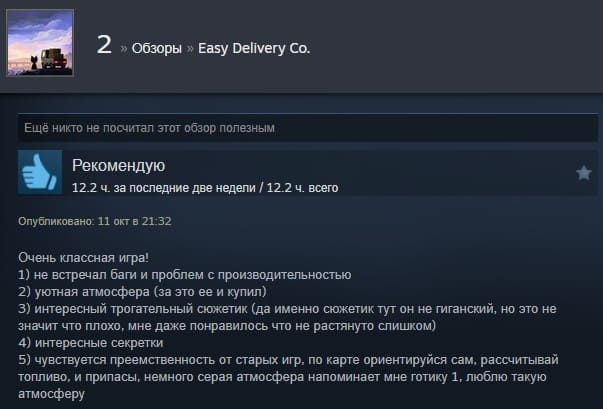Click review point 4 "интересные секретки"
This screenshot has height=409, width=603.
pyautogui.click(x=91, y=342)
